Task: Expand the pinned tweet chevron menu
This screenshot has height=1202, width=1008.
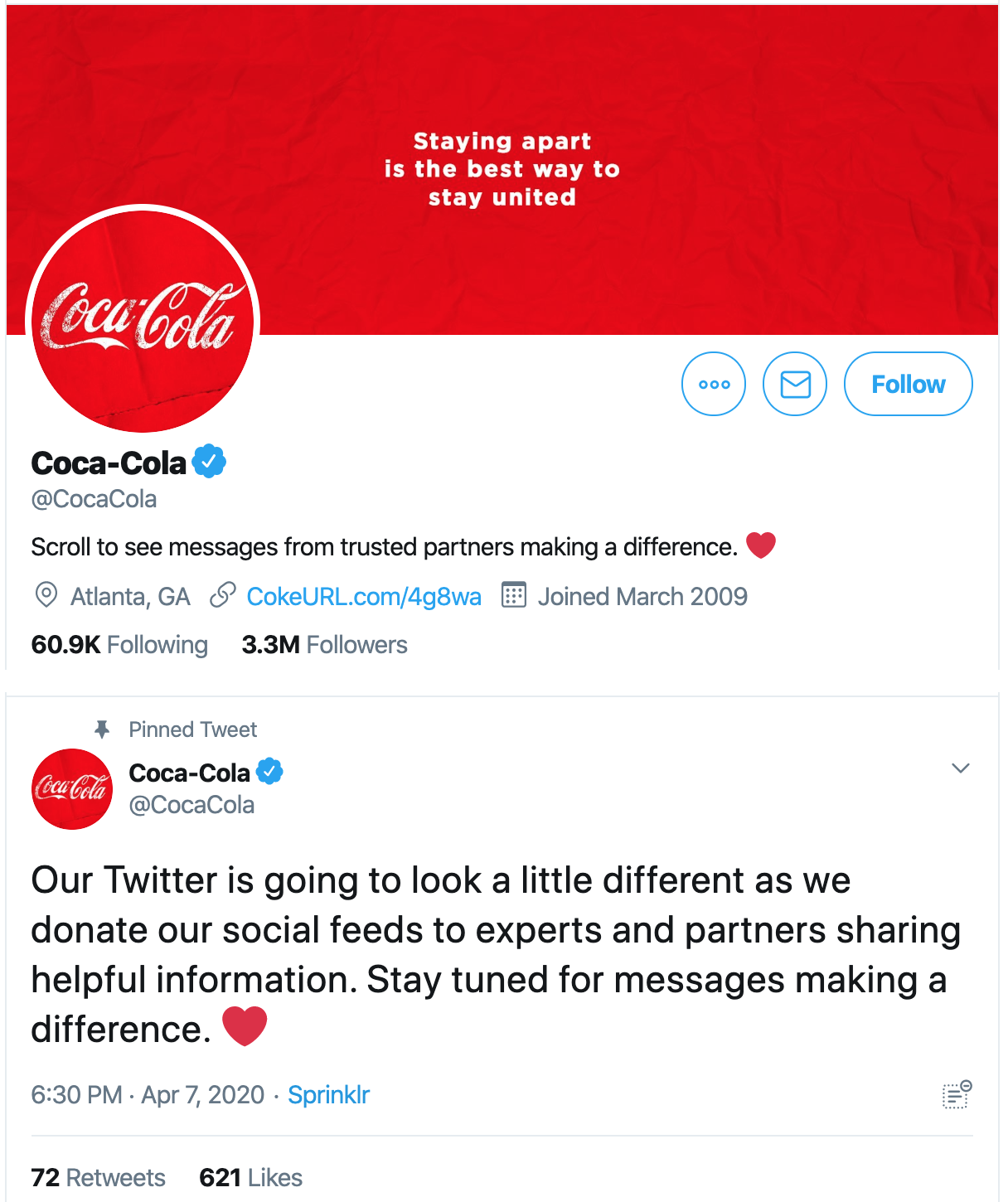Action: 960,768
